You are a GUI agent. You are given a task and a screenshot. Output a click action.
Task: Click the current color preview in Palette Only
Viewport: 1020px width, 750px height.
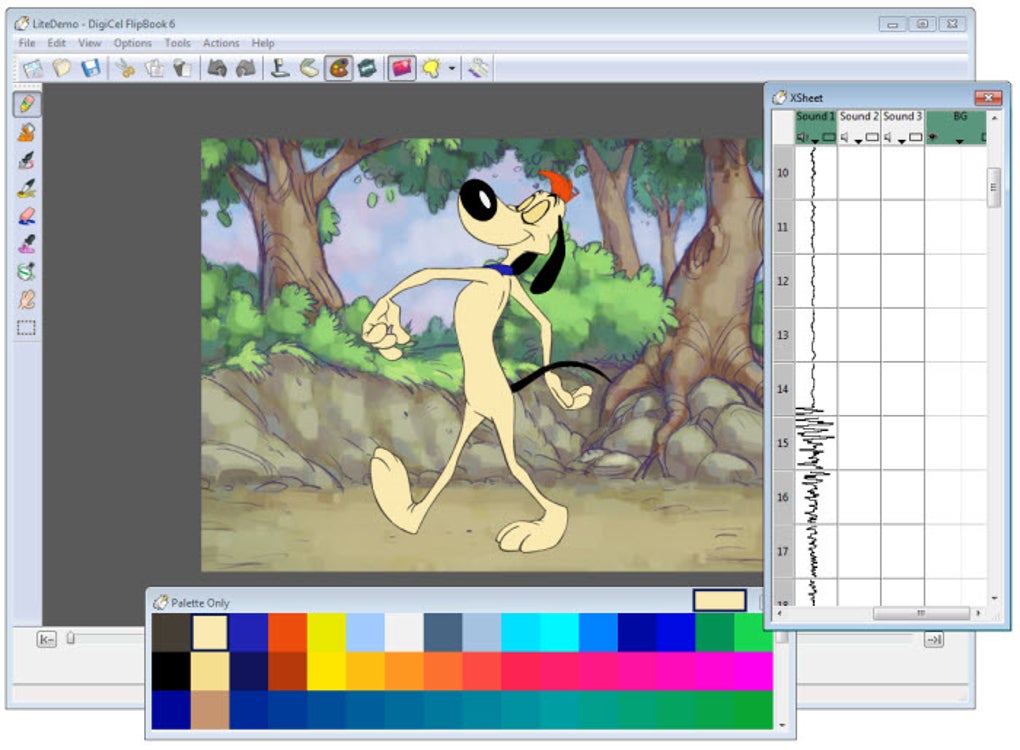(x=719, y=600)
